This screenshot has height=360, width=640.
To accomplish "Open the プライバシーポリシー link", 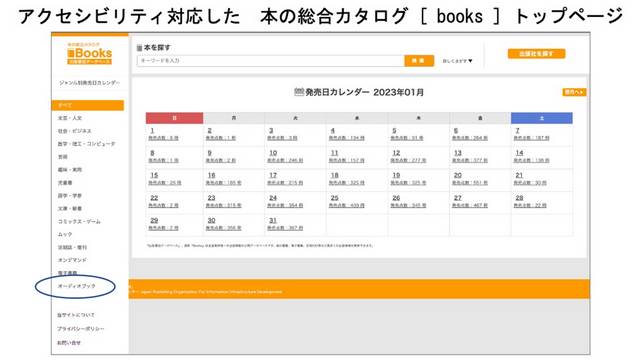I will pos(81,329).
